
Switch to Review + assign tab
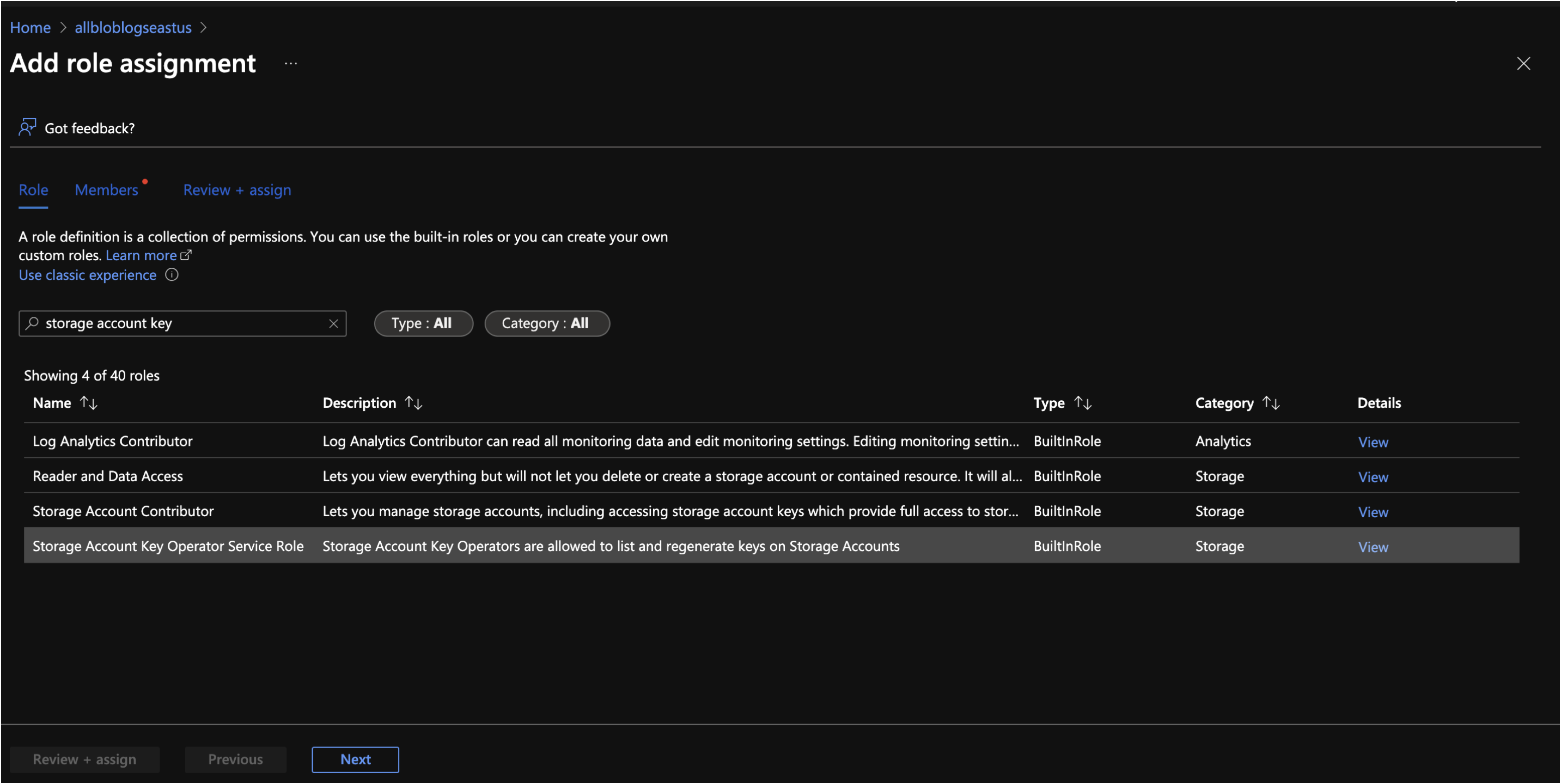[237, 190]
